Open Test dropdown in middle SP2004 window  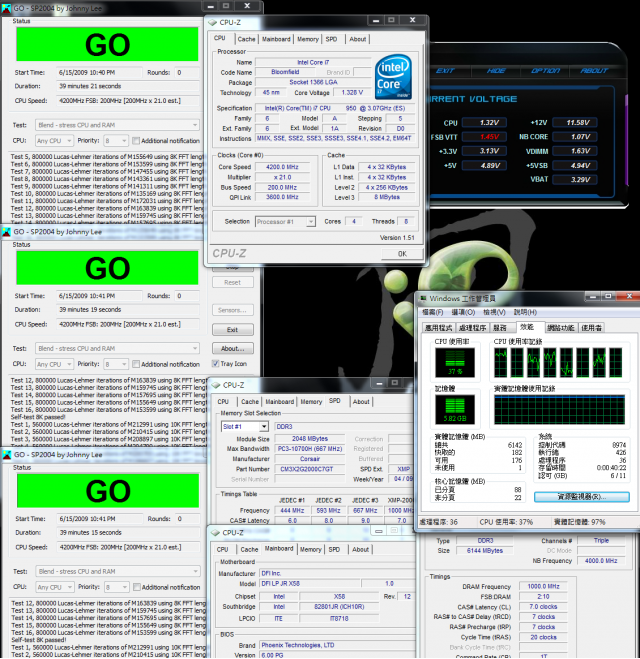point(117,348)
